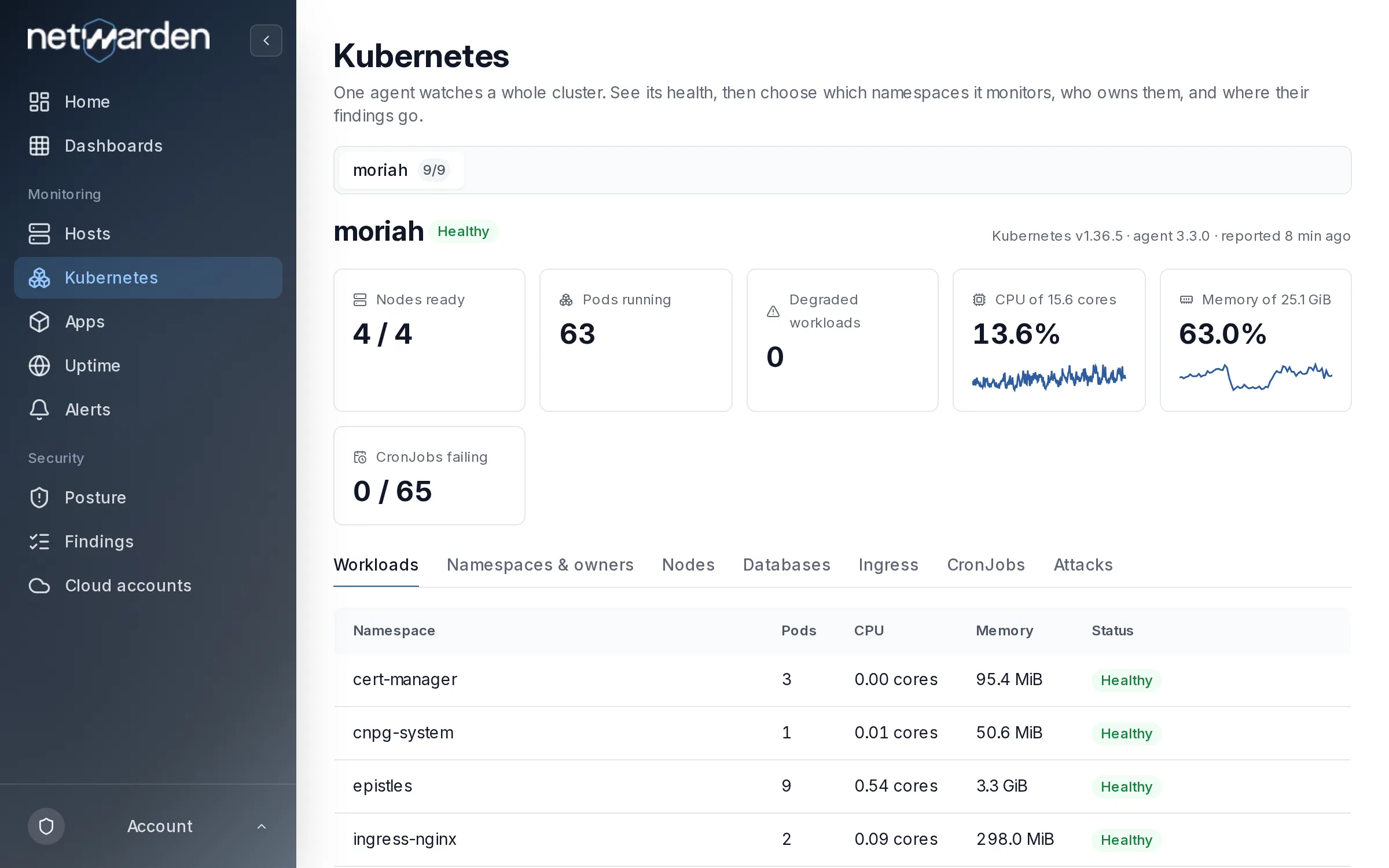Click the 0 / 65 CronJobs failing value
The image size is (1389, 868).
click(x=393, y=491)
